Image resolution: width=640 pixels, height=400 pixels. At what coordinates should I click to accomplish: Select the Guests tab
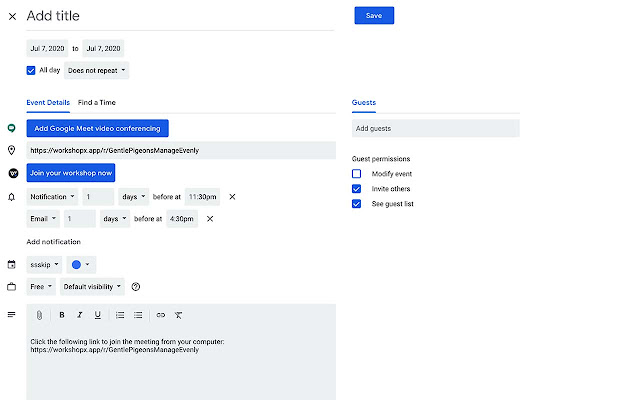click(x=364, y=102)
